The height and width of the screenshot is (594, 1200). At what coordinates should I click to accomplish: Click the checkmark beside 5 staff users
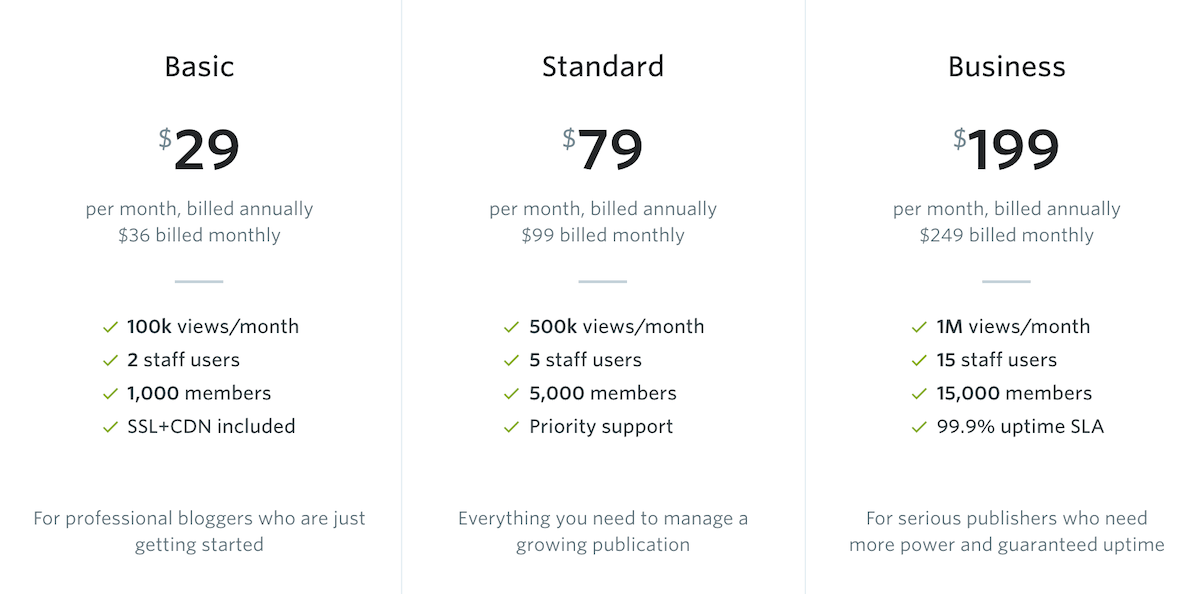[x=513, y=360]
